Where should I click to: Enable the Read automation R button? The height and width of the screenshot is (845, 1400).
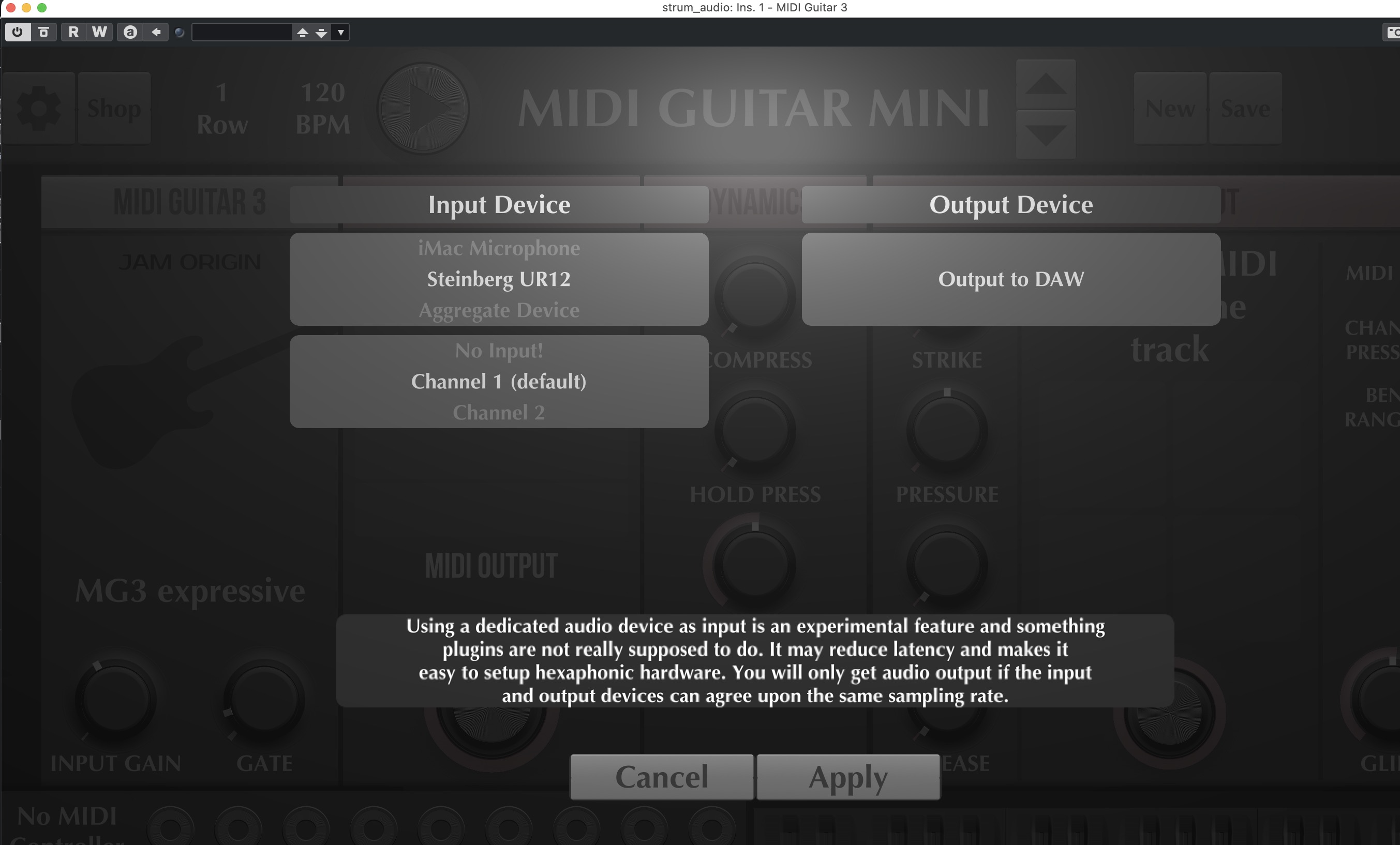(73, 32)
